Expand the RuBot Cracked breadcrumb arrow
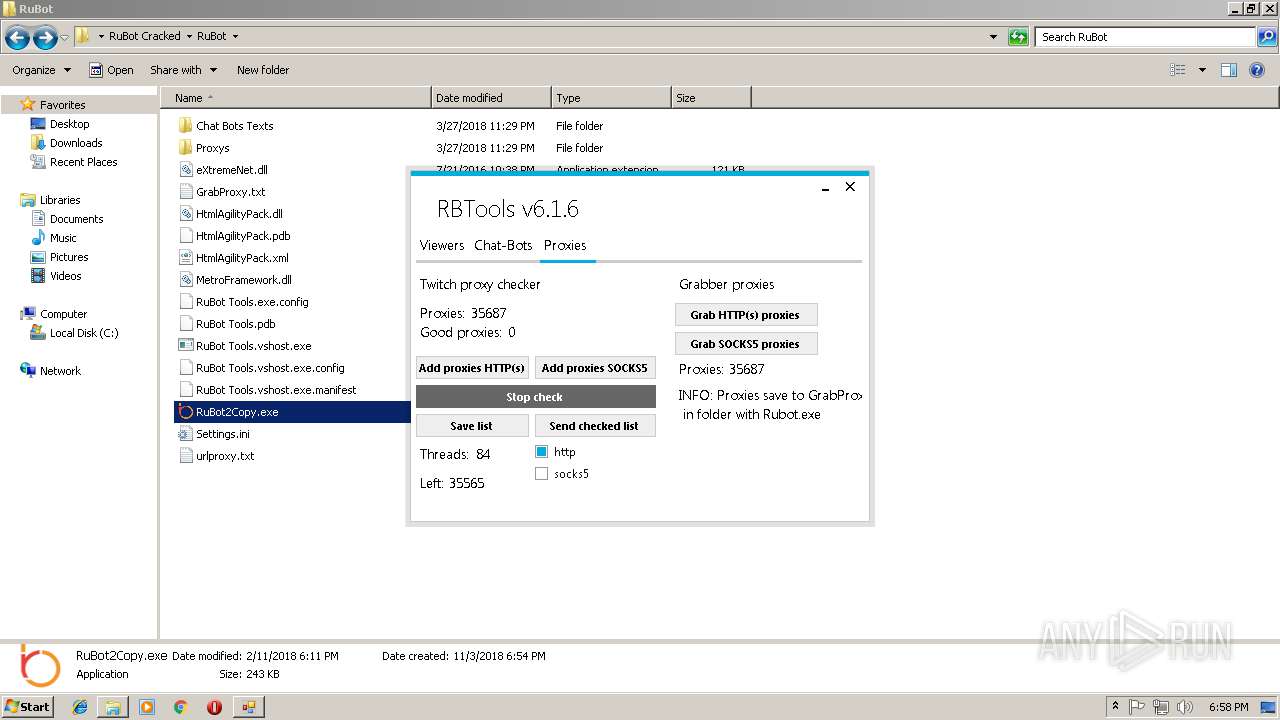 click(188, 36)
